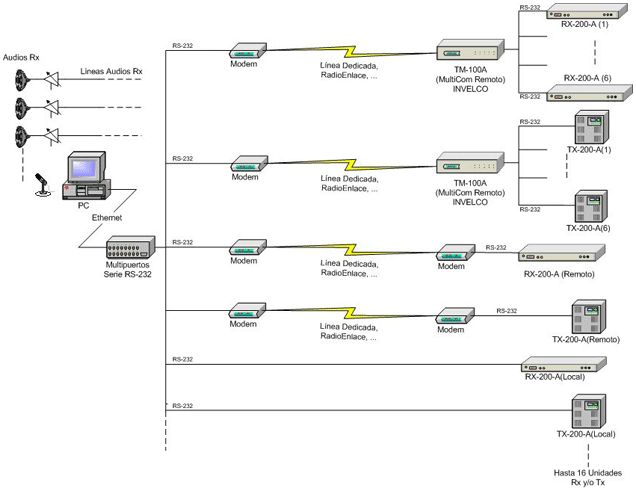Select the TX-200-A(6) transmitter icon
Image resolution: width=636 pixels, height=495 pixels.
591,206
